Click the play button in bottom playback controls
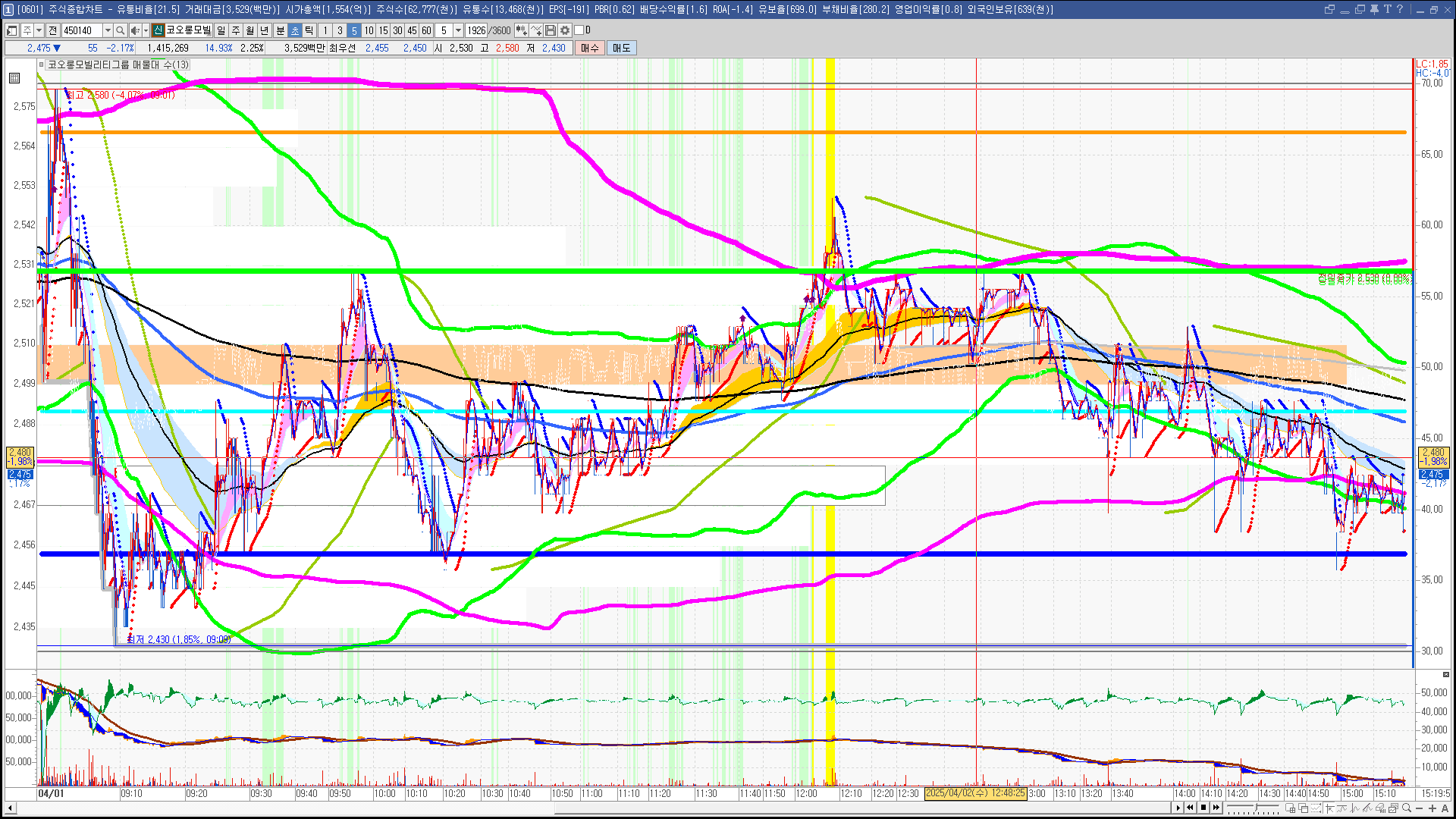 tap(1178, 808)
